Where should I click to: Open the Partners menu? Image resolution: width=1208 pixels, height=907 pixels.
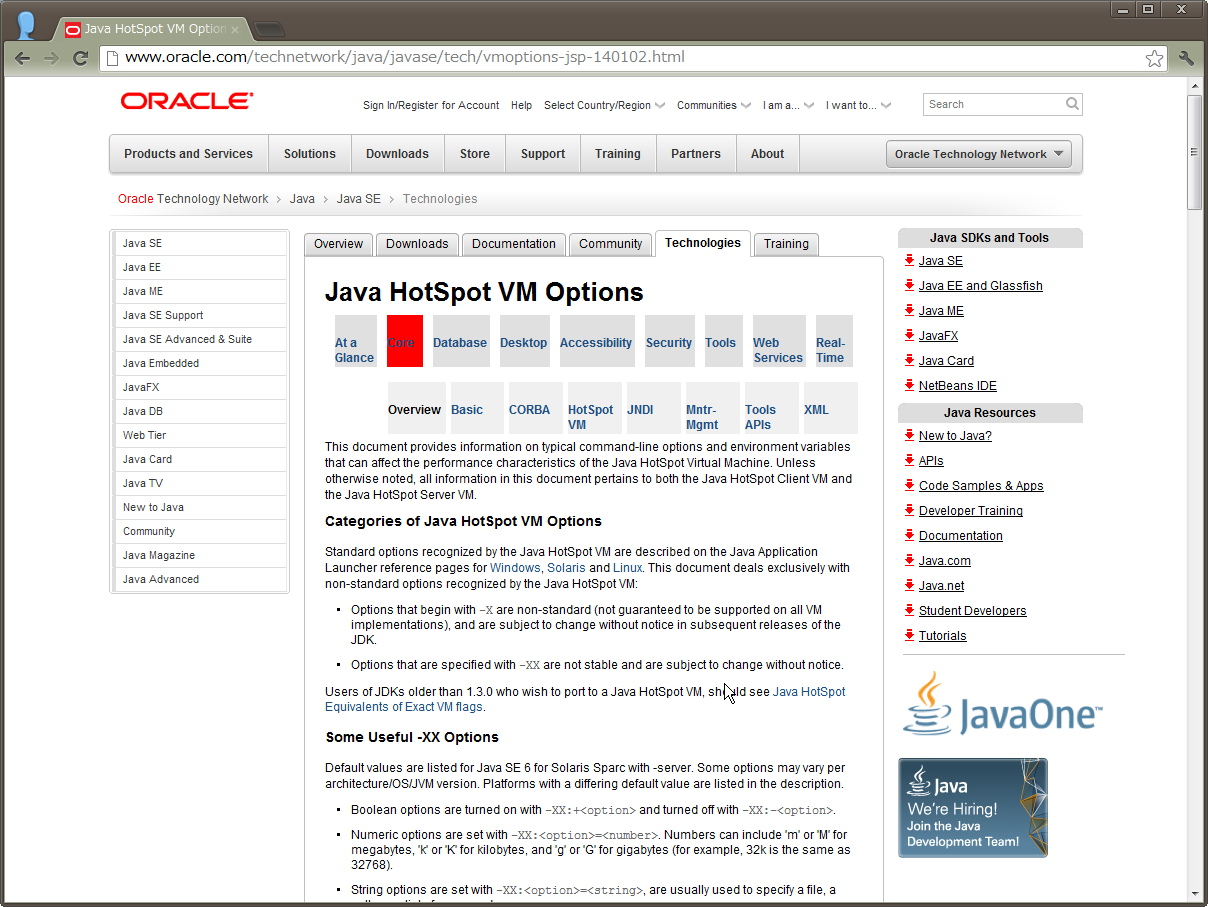(696, 154)
